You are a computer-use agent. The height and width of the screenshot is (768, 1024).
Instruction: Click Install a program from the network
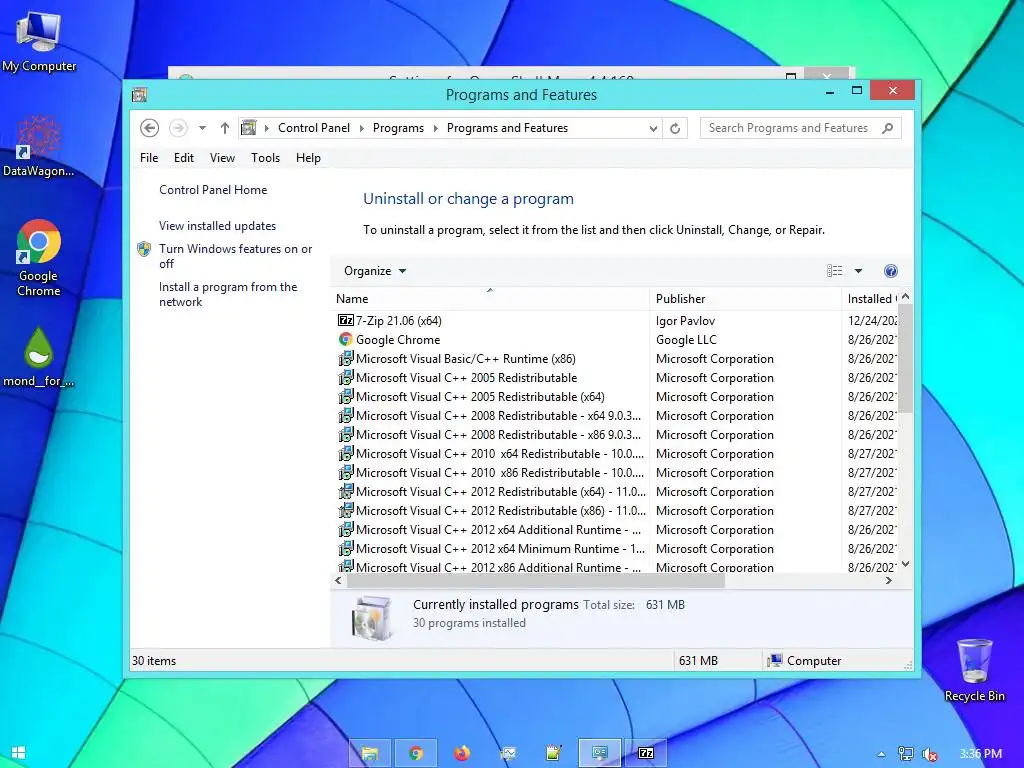(x=228, y=294)
